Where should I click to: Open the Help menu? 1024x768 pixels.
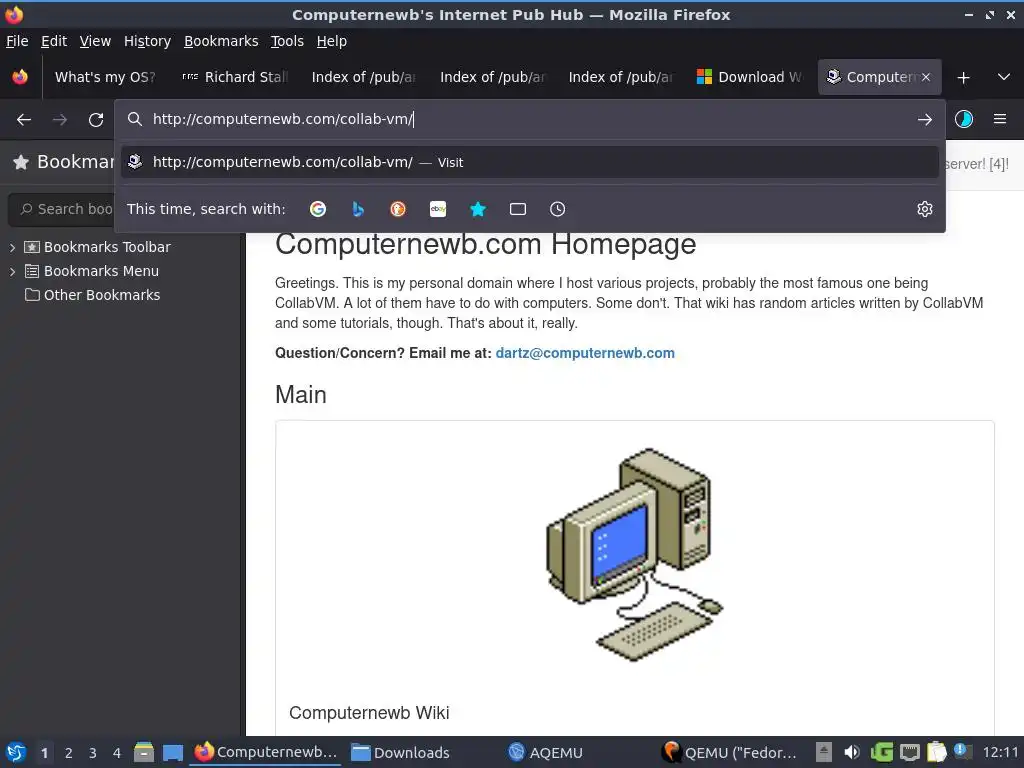[x=332, y=41]
